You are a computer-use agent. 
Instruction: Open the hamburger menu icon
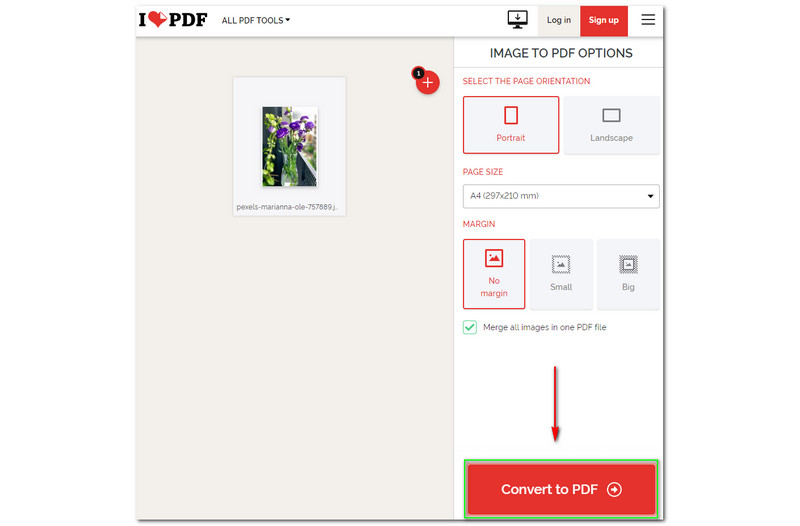tap(648, 20)
